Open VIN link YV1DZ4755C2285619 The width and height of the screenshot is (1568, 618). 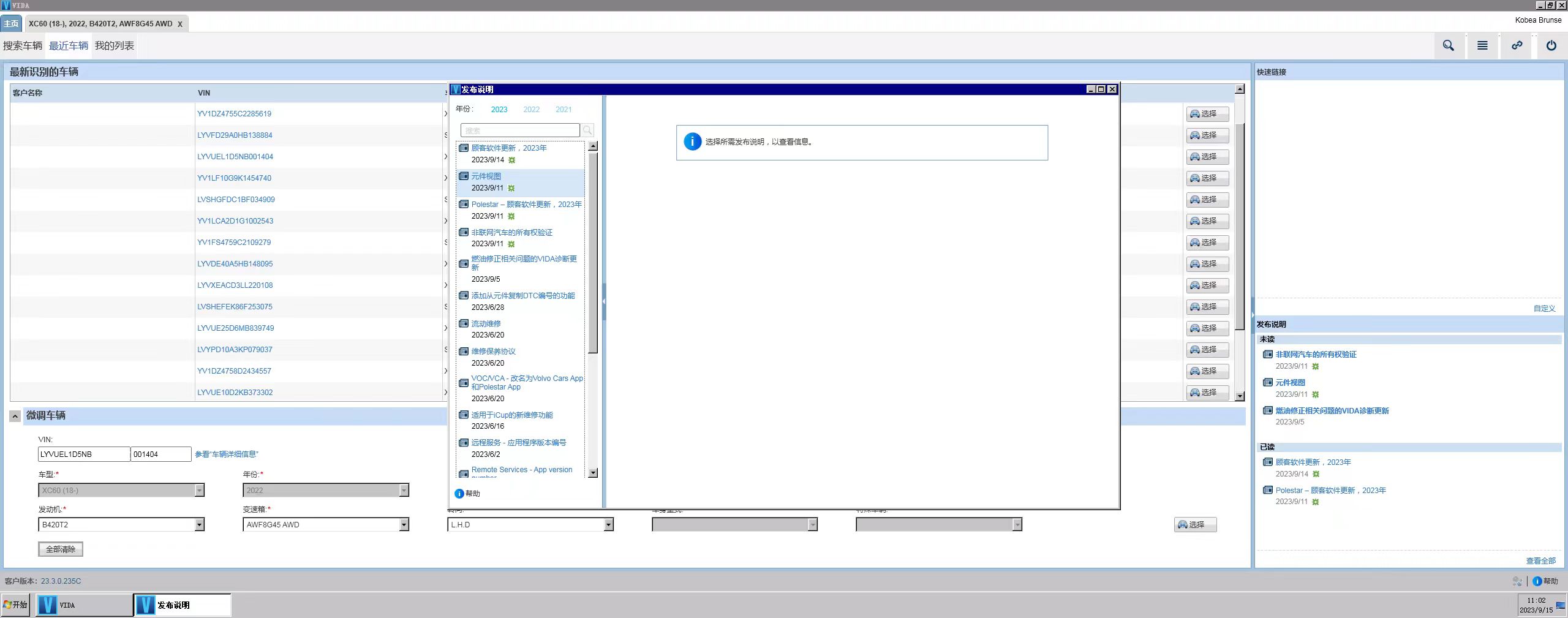tap(234, 114)
